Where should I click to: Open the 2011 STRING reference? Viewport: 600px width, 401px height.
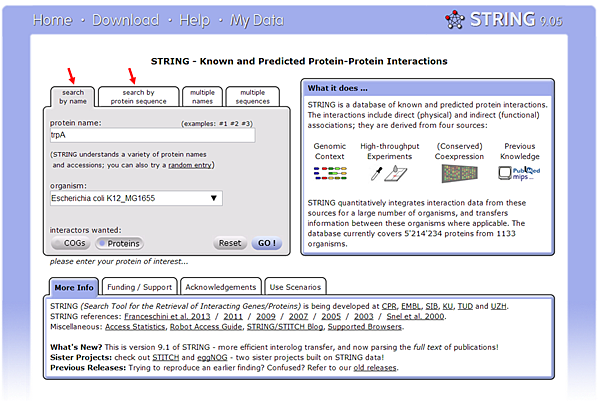(233, 317)
